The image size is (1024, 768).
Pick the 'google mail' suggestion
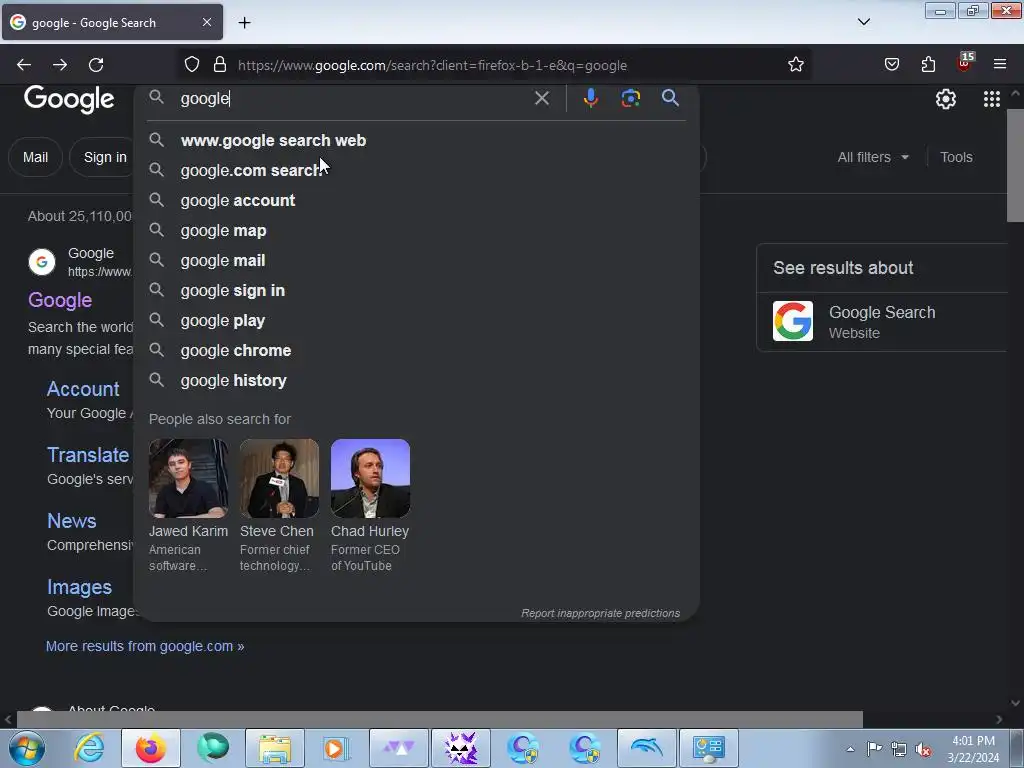[416, 261]
